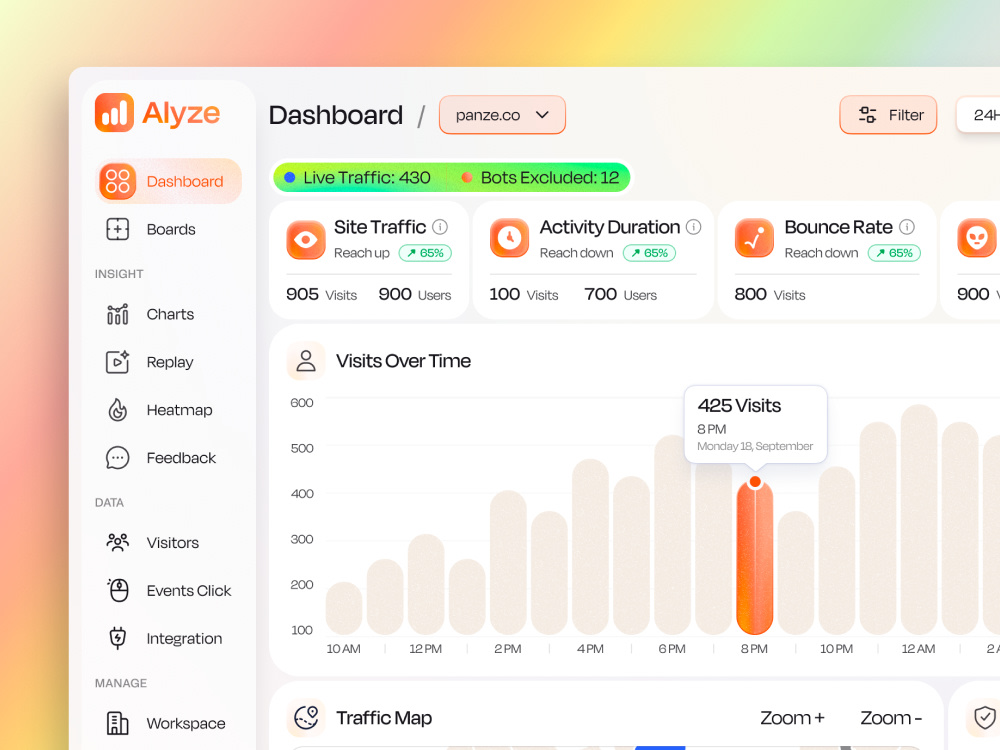Click the Workspace building icon
The width and height of the screenshot is (1000, 750).
(117, 723)
